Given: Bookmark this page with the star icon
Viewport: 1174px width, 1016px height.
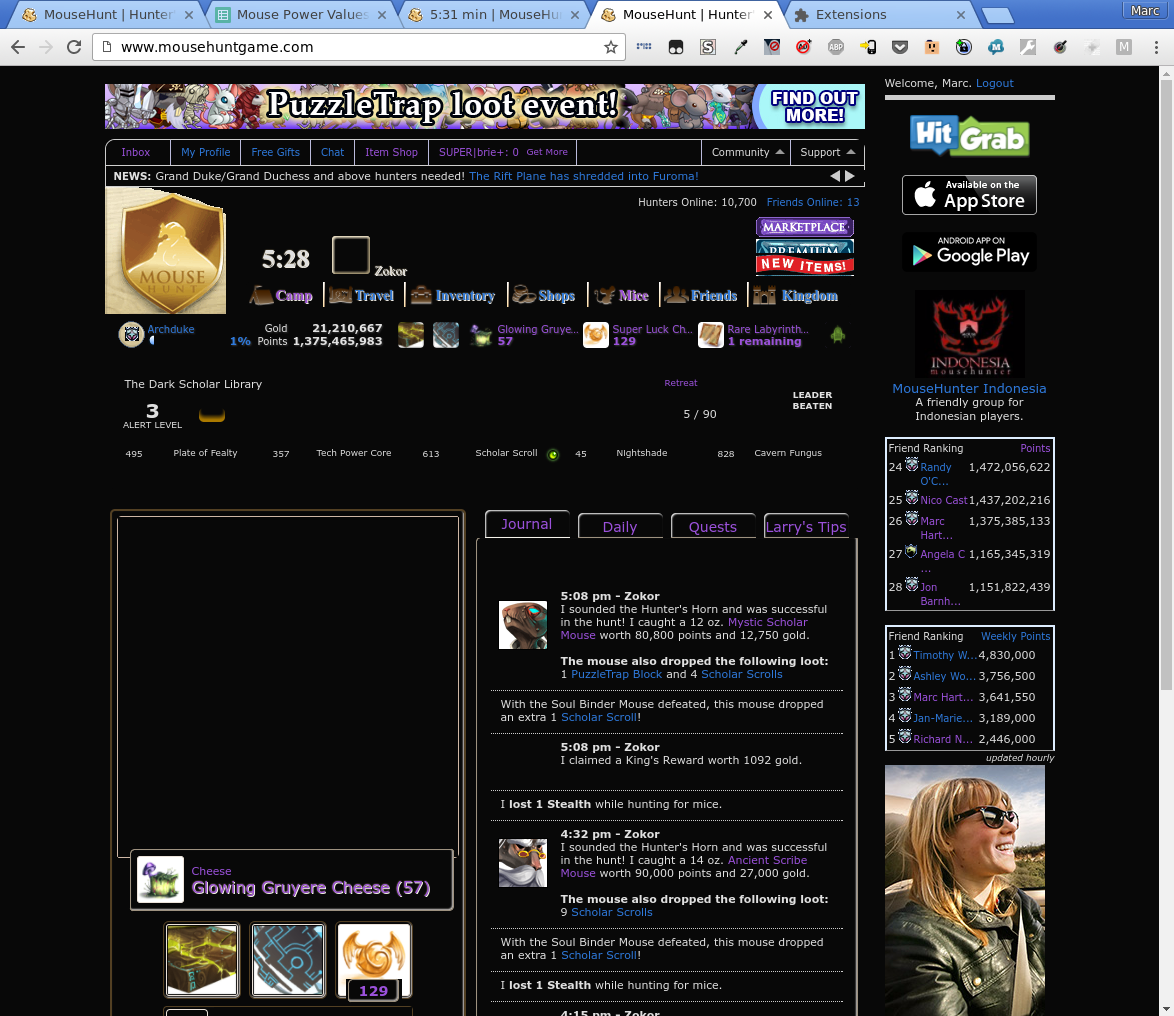Looking at the screenshot, I should 610,47.
